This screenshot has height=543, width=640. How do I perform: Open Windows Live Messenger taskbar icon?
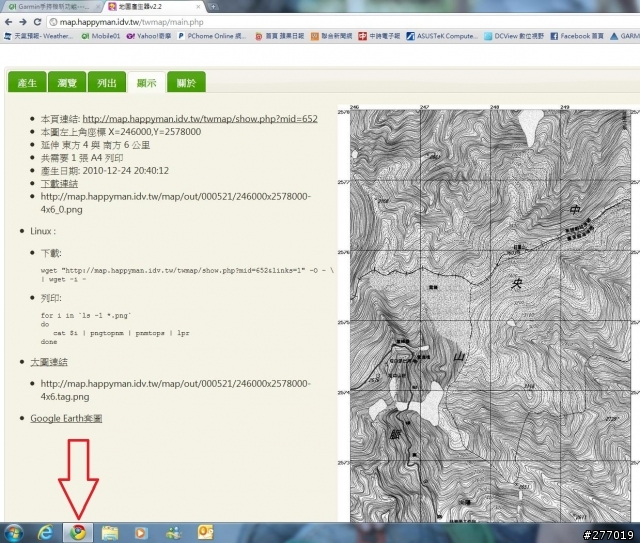174,532
